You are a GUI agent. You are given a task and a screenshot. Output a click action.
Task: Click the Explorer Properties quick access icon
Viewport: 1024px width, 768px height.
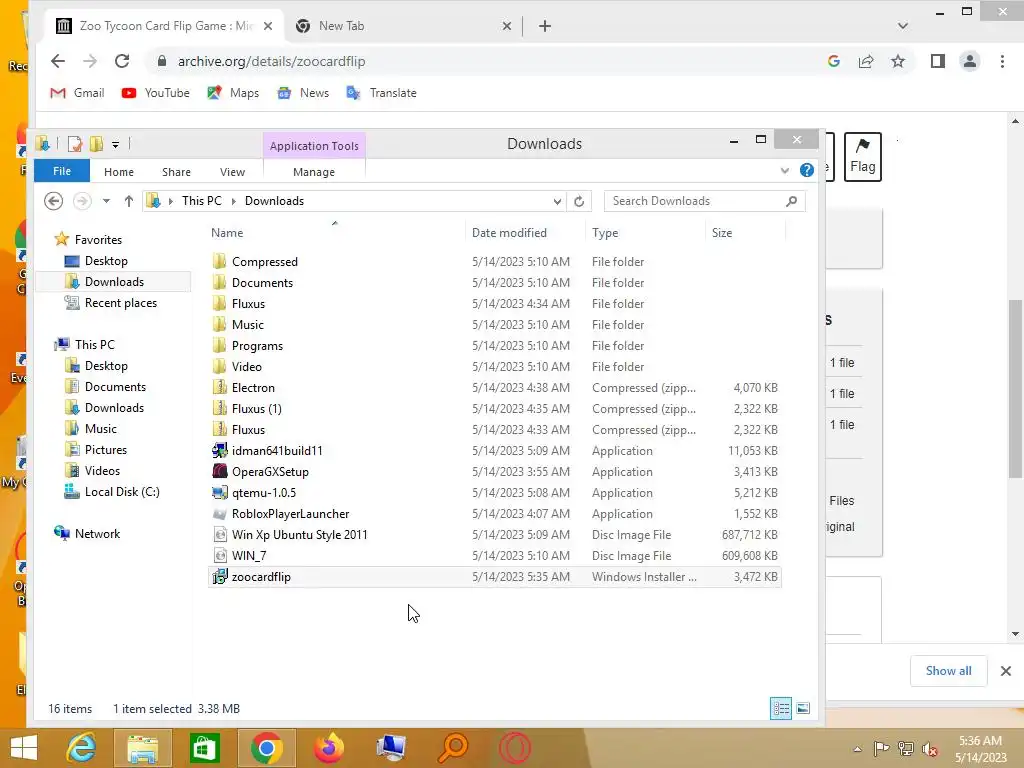coord(74,144)
